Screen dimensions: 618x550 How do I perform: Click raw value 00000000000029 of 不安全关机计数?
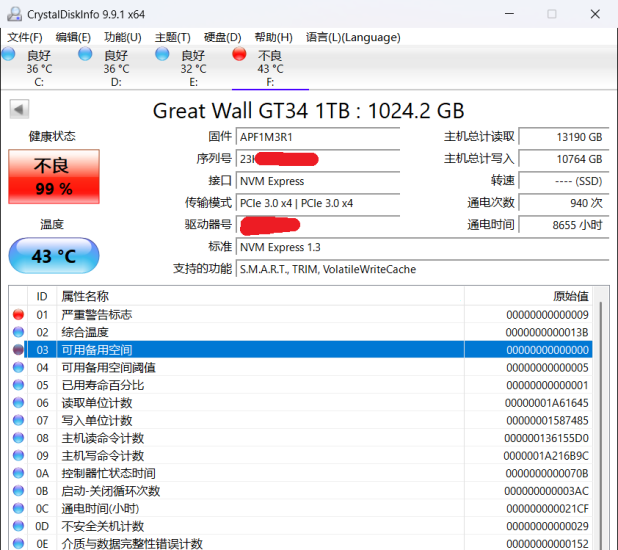tap(547, 526)
